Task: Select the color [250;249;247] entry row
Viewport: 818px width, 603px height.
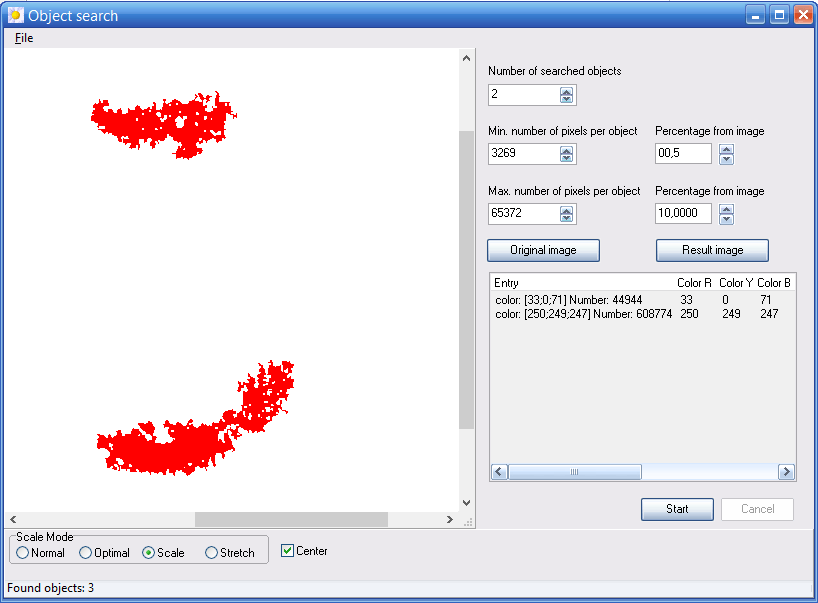Action: pos(642,314)
